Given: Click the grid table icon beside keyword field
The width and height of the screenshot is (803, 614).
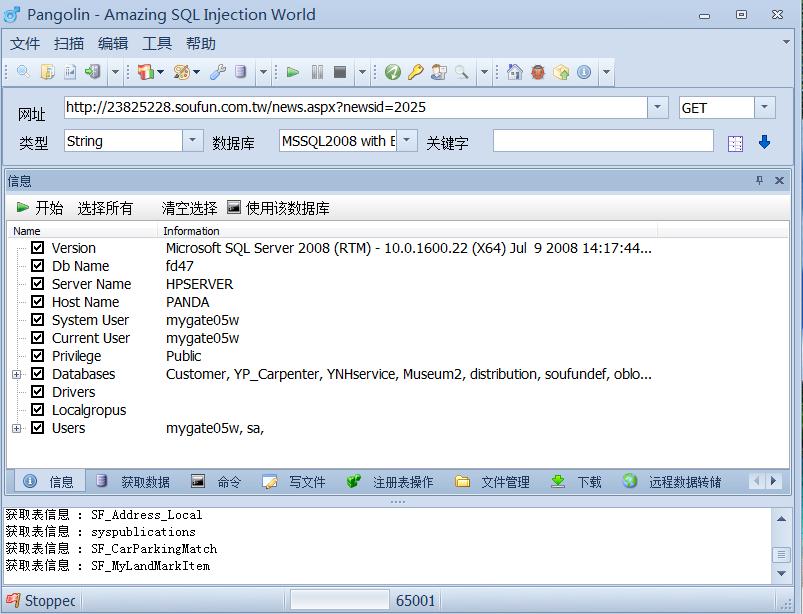Looking at the screenshot, I should [735, 144].
